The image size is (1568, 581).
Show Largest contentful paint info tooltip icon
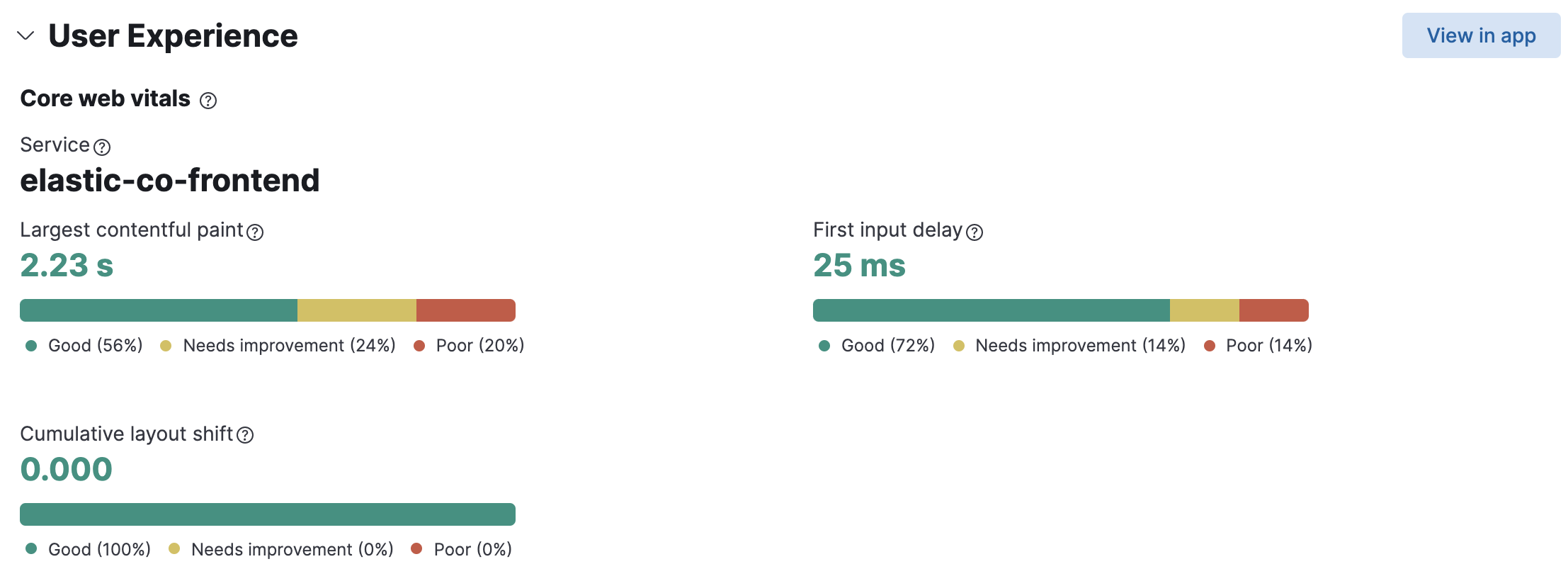tap(255, 232)
